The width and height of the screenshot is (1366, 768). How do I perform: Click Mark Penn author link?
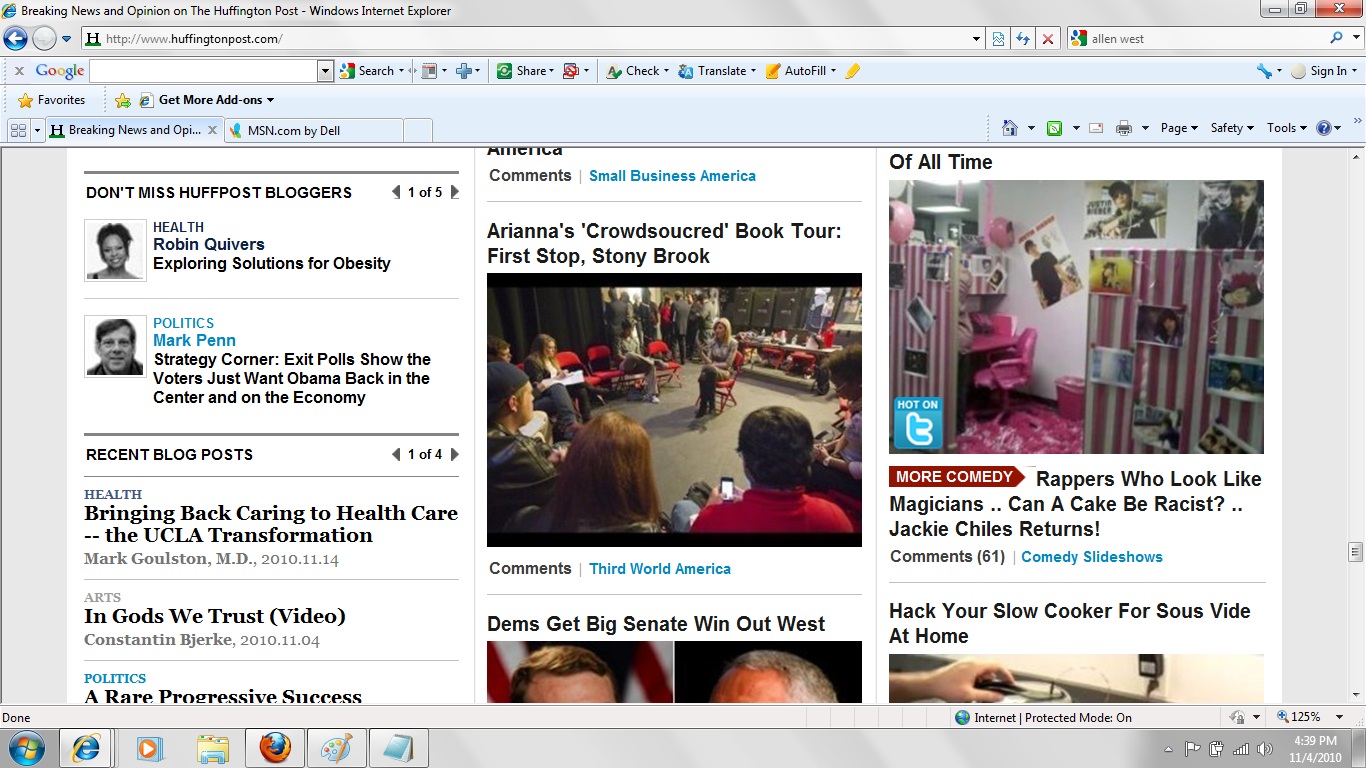tap(194, 340)
